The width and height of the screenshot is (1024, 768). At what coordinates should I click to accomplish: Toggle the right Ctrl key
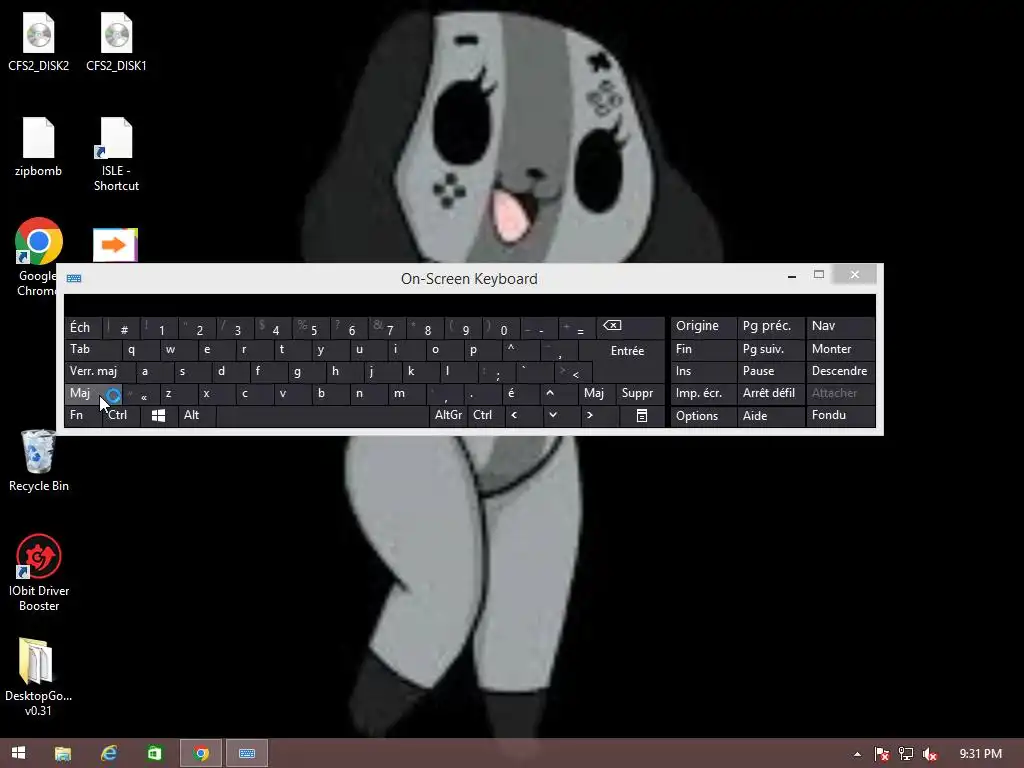pyautogui.click(x=486, y=415)
